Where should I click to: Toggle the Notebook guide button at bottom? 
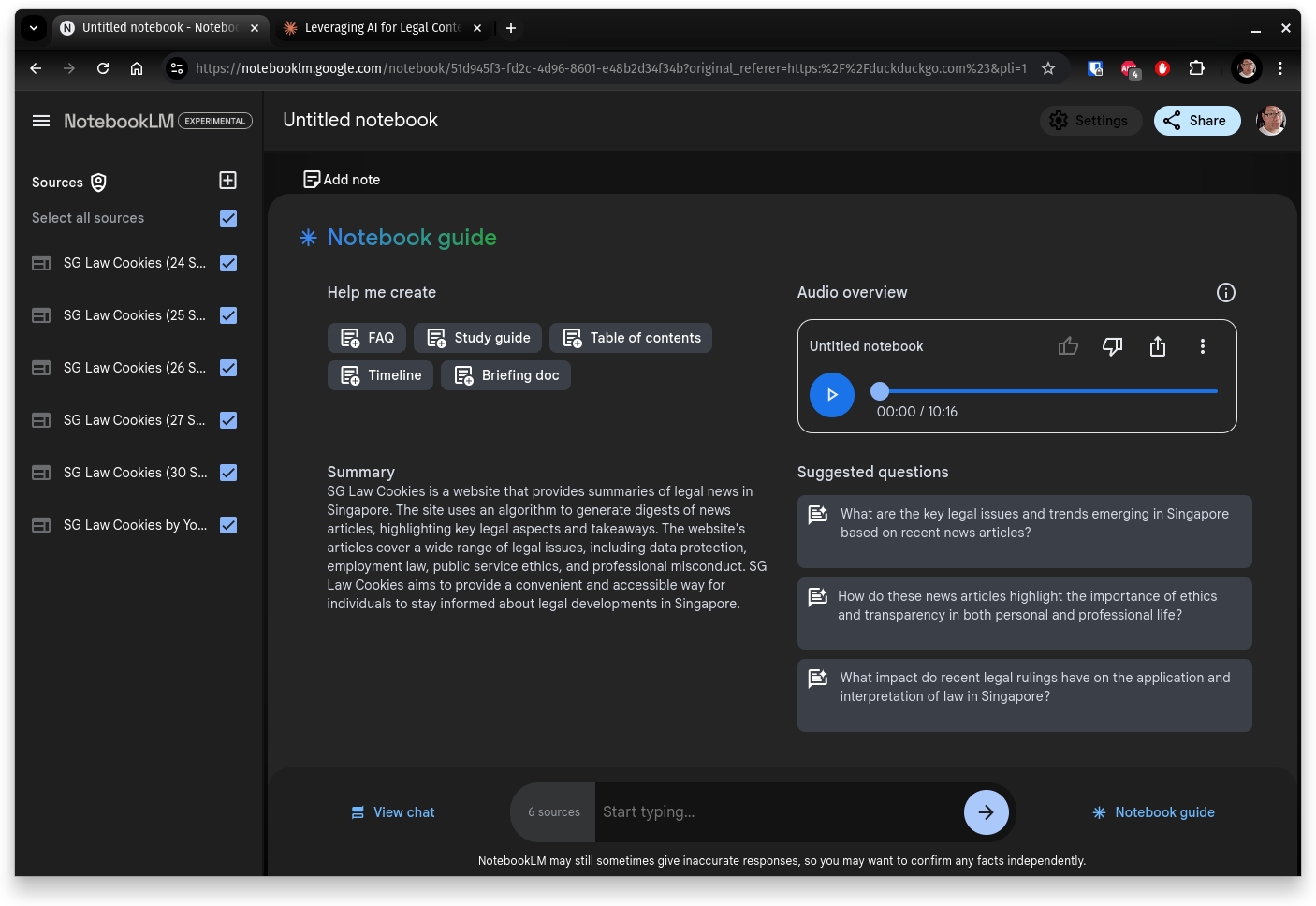coord(1154,812)
